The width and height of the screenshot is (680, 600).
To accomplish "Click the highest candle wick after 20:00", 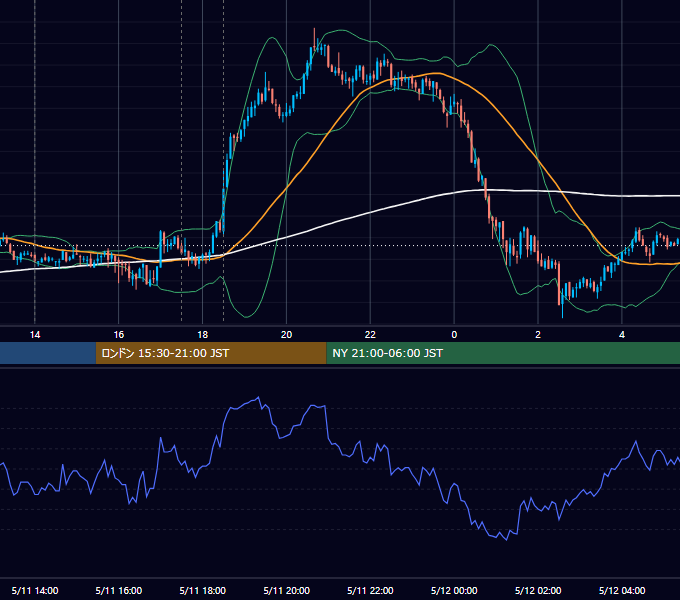I will [314, 35].
